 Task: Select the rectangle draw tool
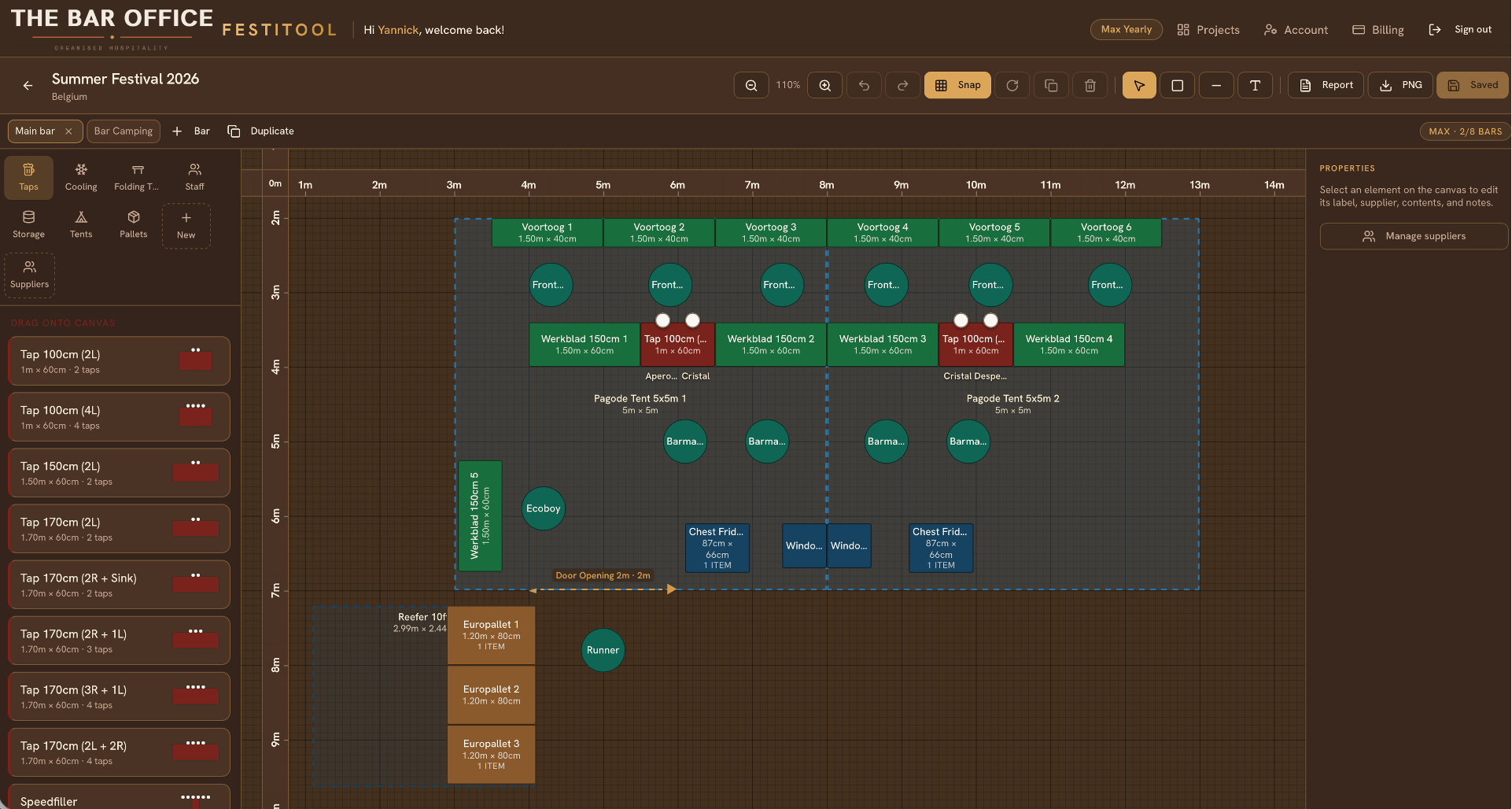(1178, 85)
